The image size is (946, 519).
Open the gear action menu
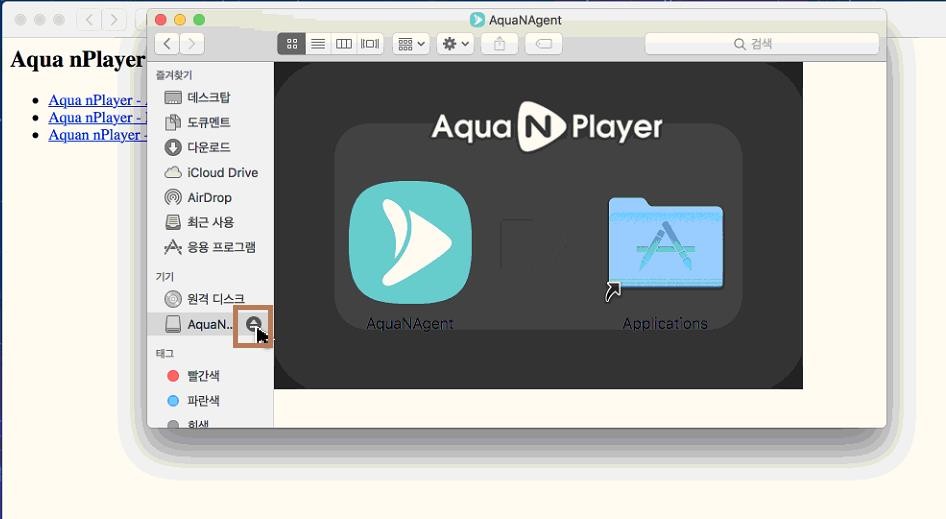[x=456, y=44]
